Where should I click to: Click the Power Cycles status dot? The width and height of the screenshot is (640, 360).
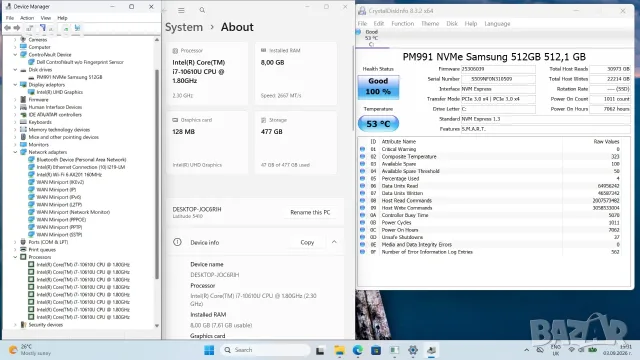pos(362,222)
